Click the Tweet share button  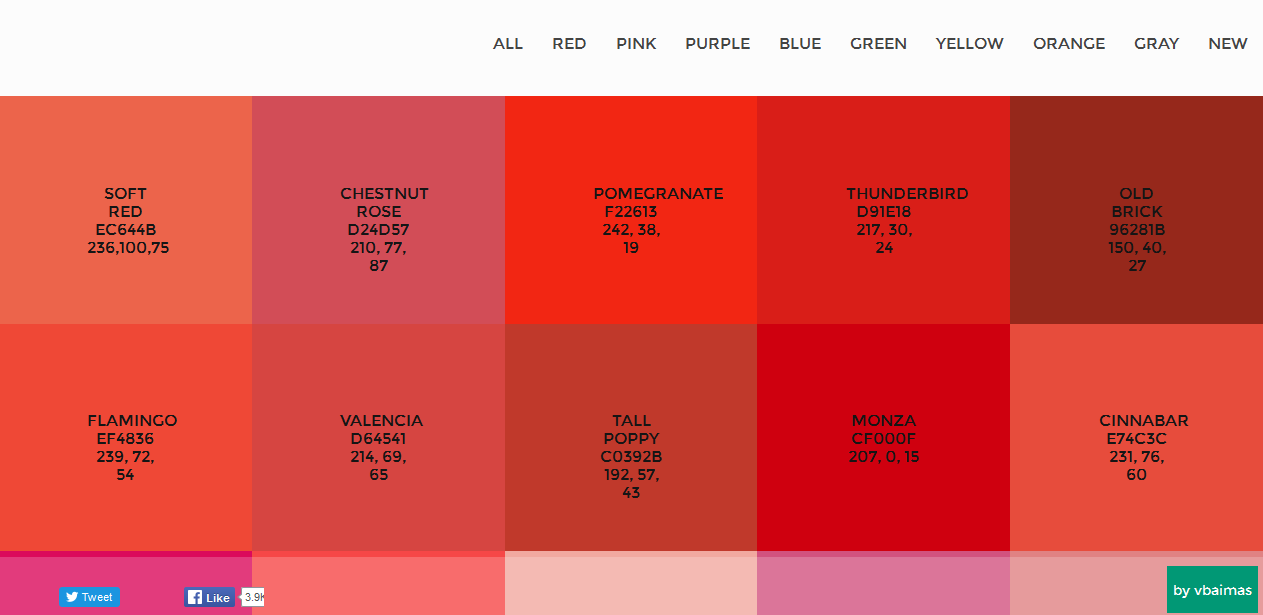click(89, 597)
